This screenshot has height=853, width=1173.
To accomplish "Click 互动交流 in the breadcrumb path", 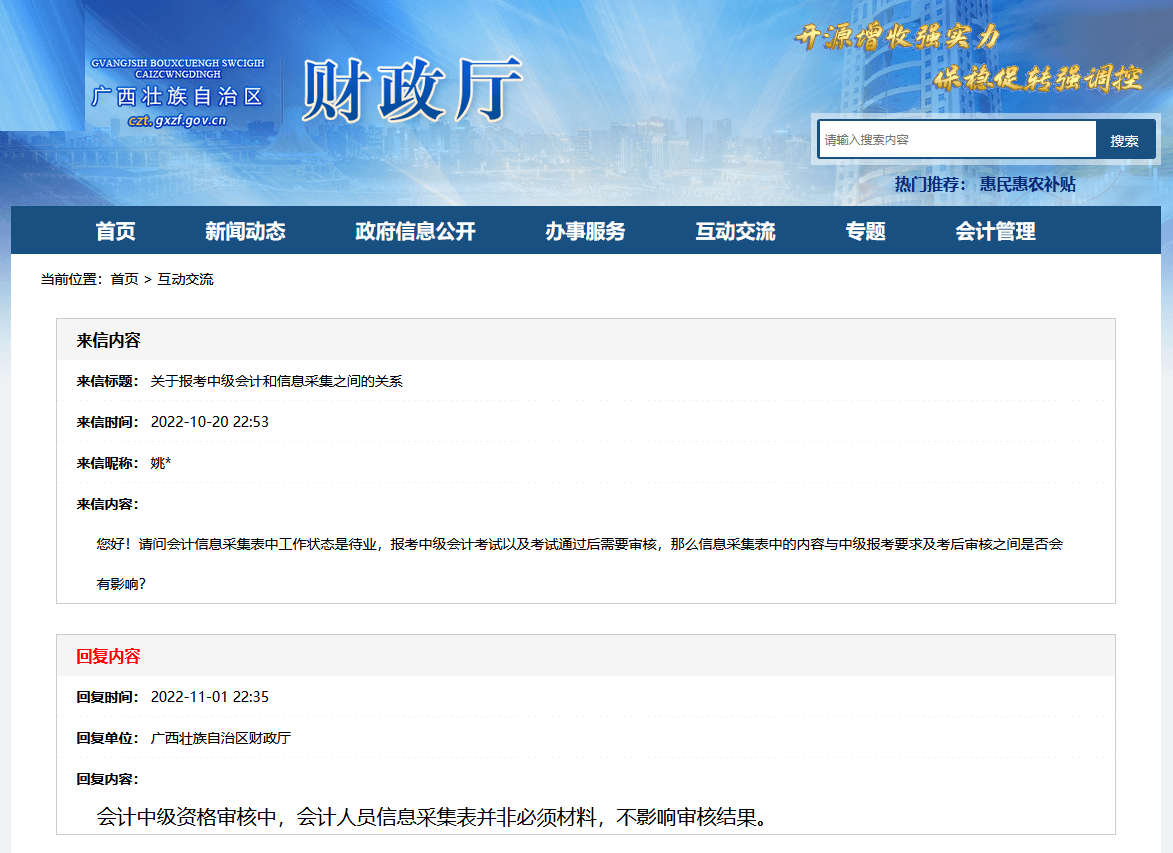I will pyautogui.click(x=185, y=279).
